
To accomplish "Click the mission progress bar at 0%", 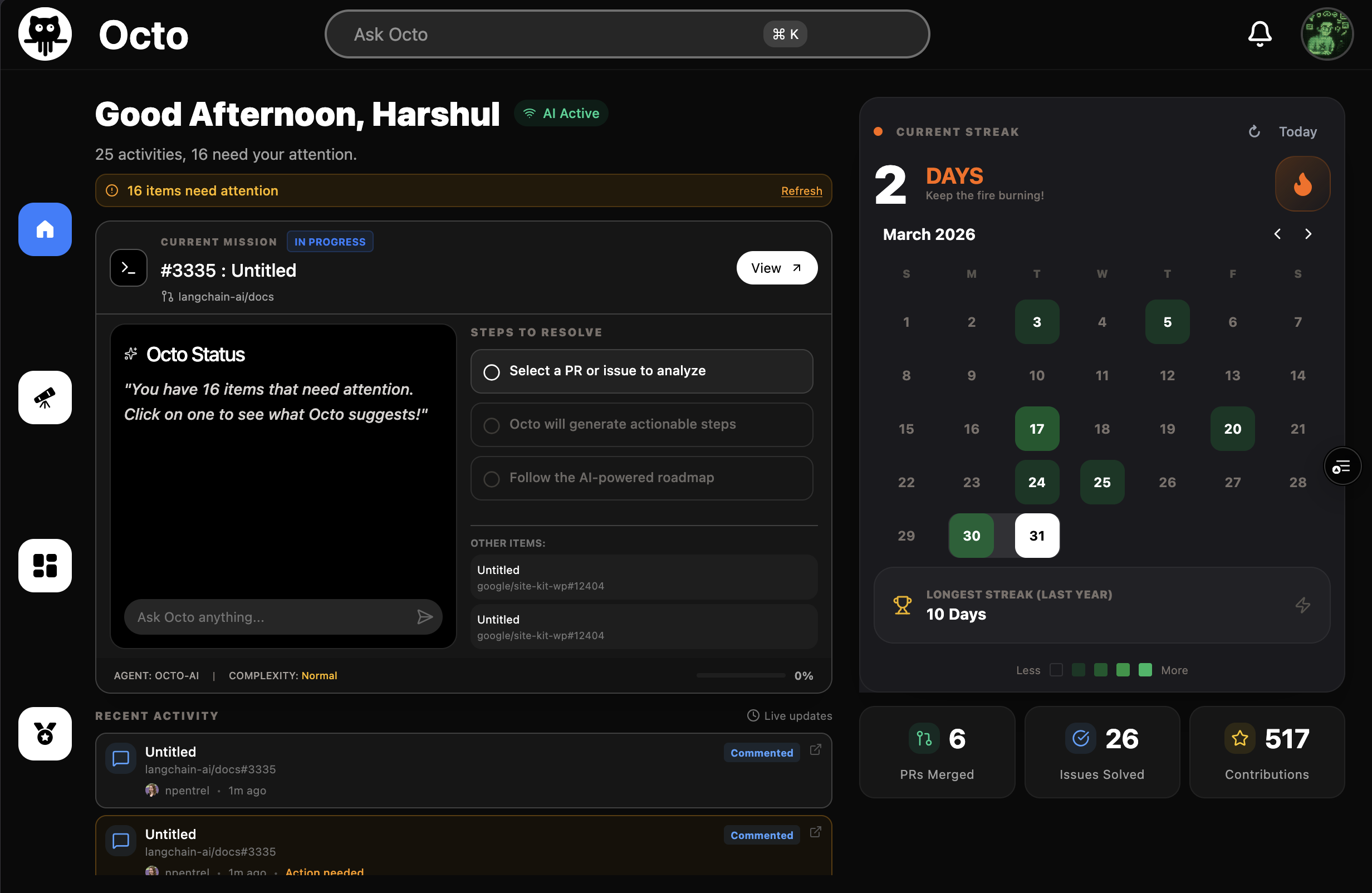I will pos(741,676).
